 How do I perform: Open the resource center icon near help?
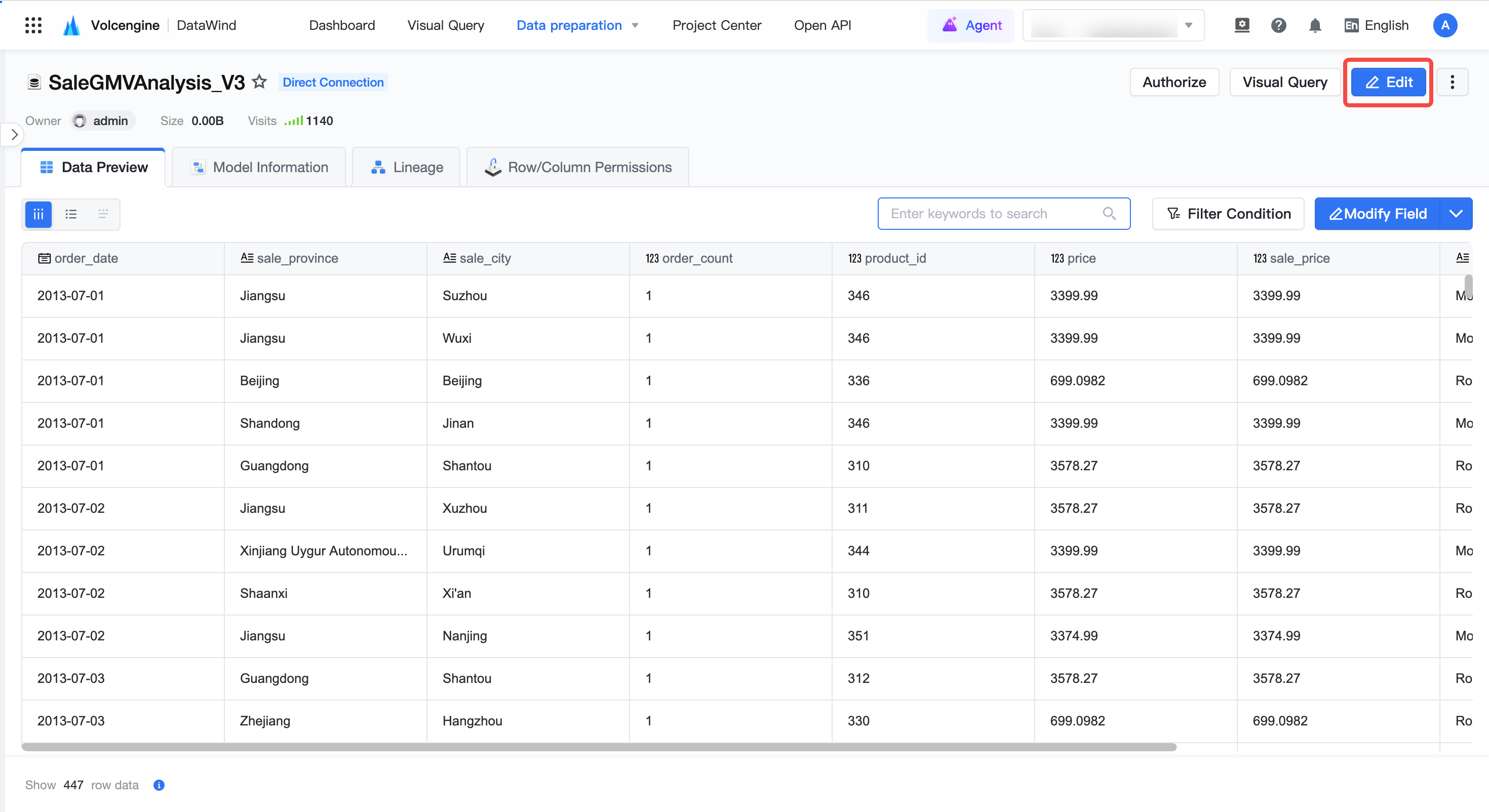point(1242,25)
